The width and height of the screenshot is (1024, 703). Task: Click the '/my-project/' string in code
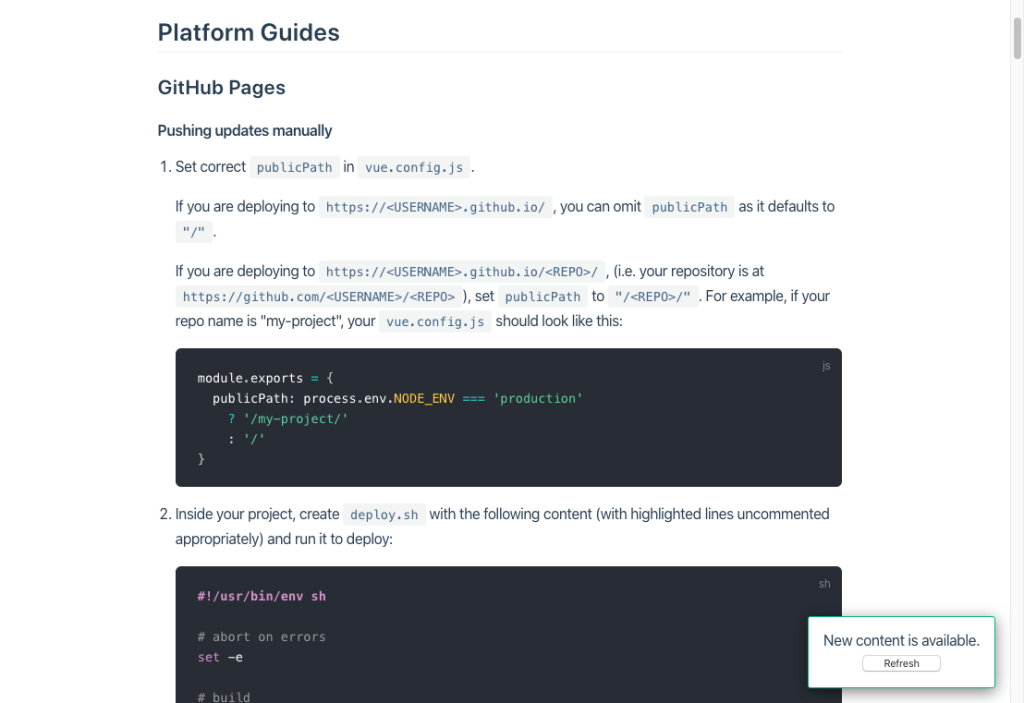pyautogui.click(x=295, y=418)
